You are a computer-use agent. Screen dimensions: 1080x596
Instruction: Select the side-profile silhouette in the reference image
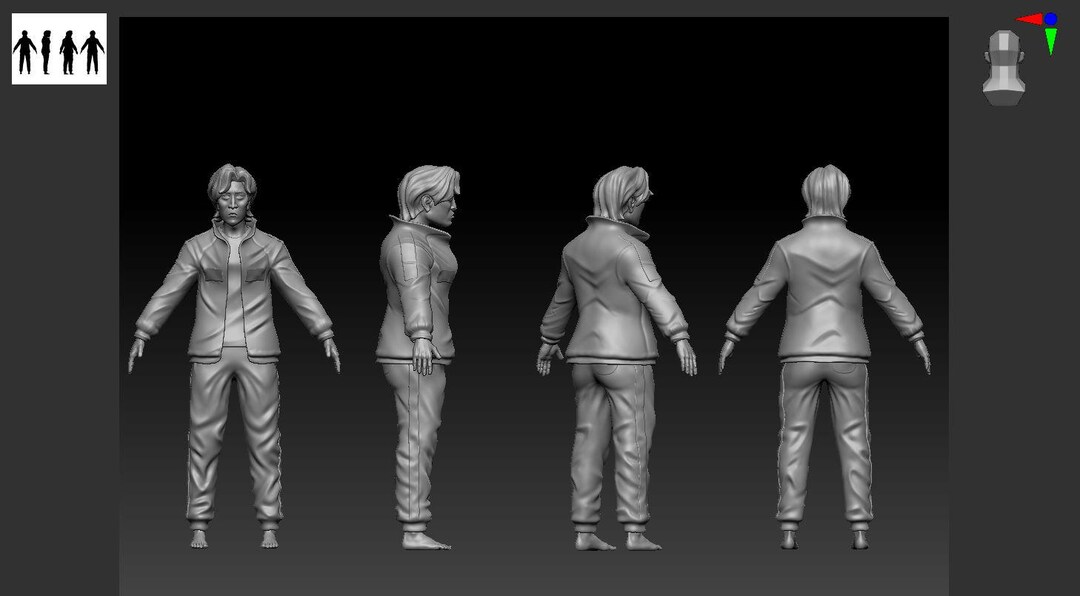tap(46, 46)
